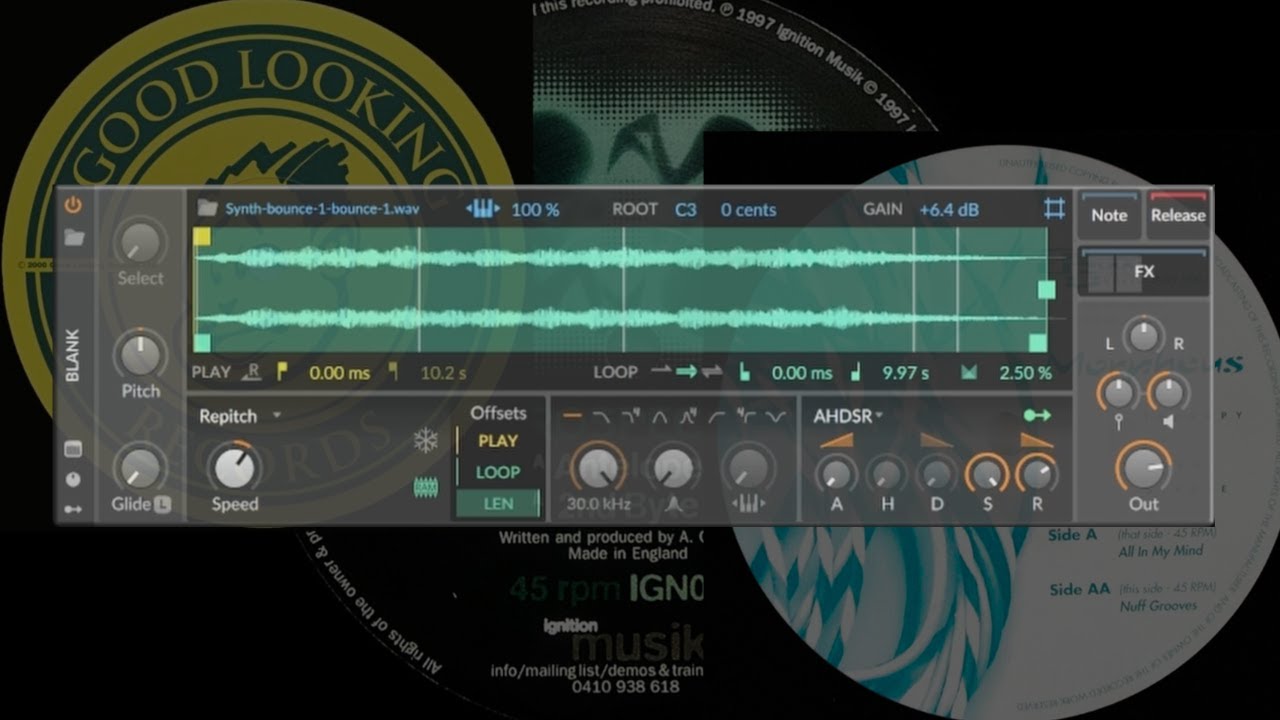The width and height of the screenshot is (1280, 720).
Task: Select the no-loop single arrow mode
Action: tap(660, 372)
